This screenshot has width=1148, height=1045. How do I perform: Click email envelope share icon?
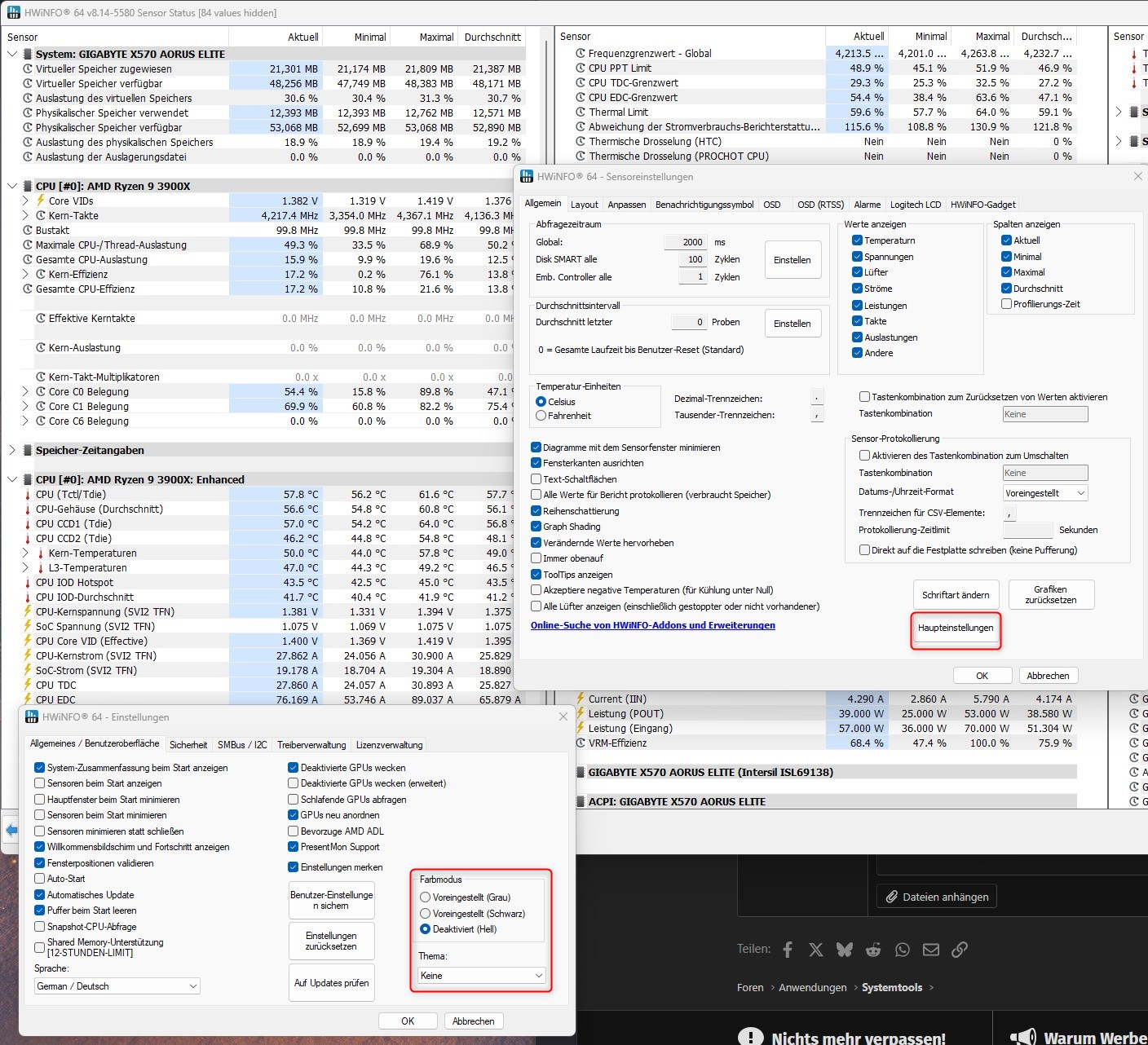click(x=931, y=950)
